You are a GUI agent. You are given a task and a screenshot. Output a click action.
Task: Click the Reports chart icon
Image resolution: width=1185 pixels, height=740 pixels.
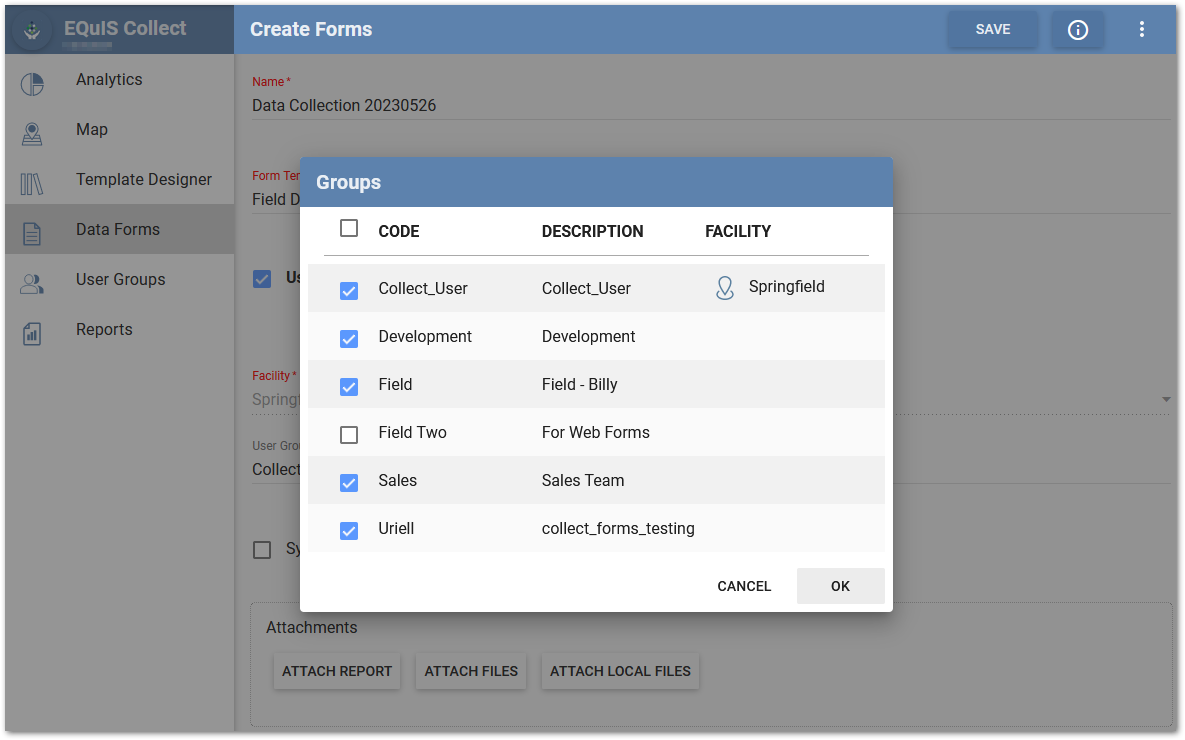(32, 333)
